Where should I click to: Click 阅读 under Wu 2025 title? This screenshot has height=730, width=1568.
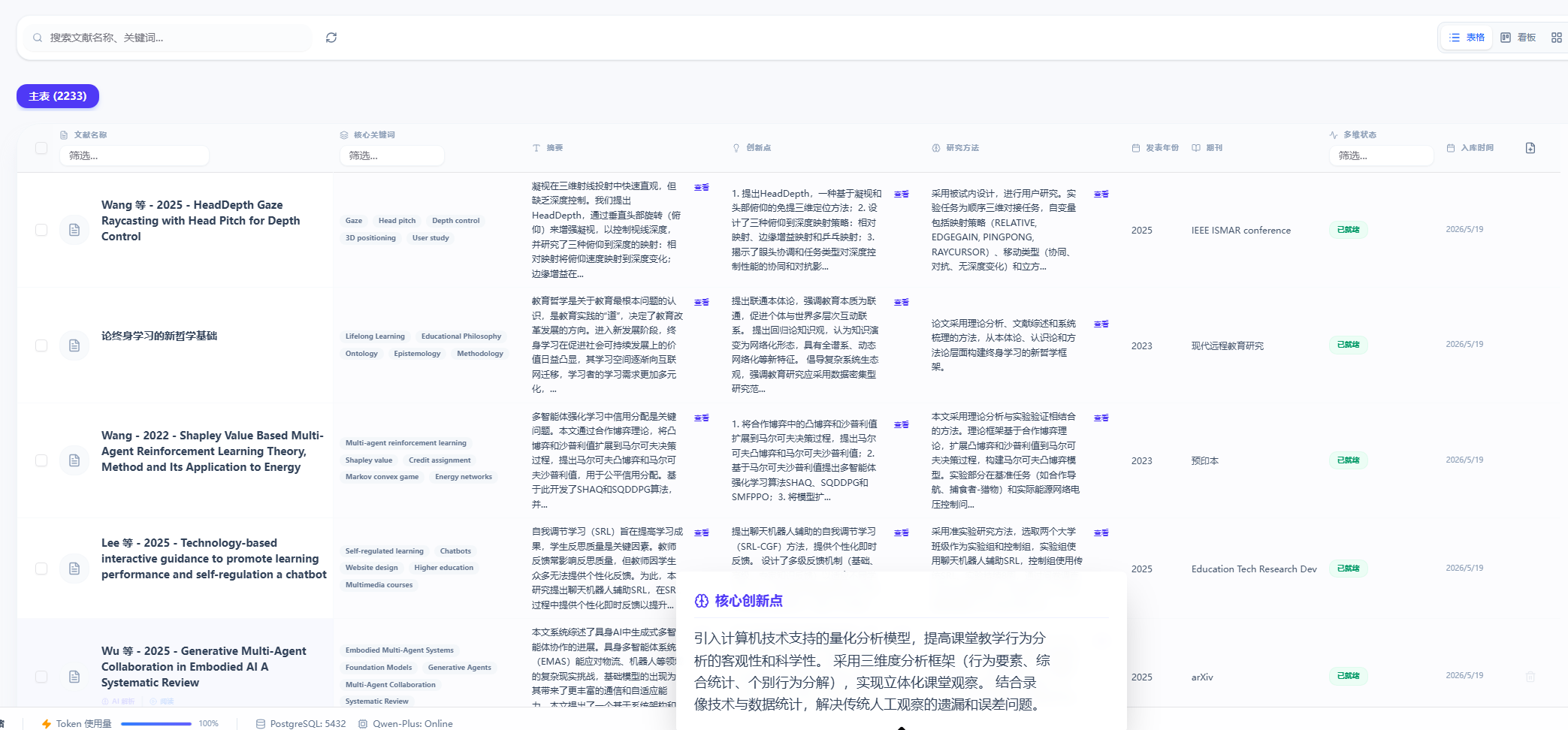161,701
